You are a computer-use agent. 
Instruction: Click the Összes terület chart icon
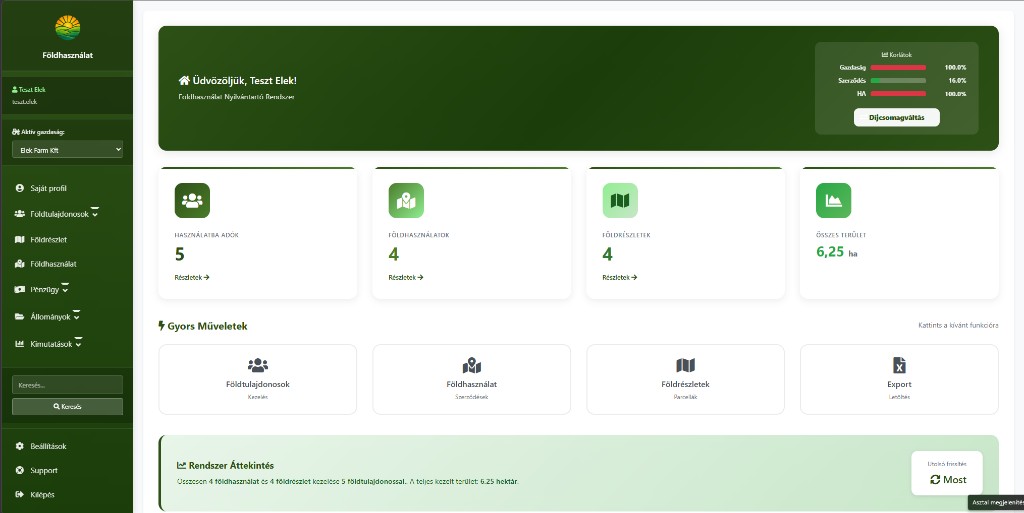click(833, 200)
